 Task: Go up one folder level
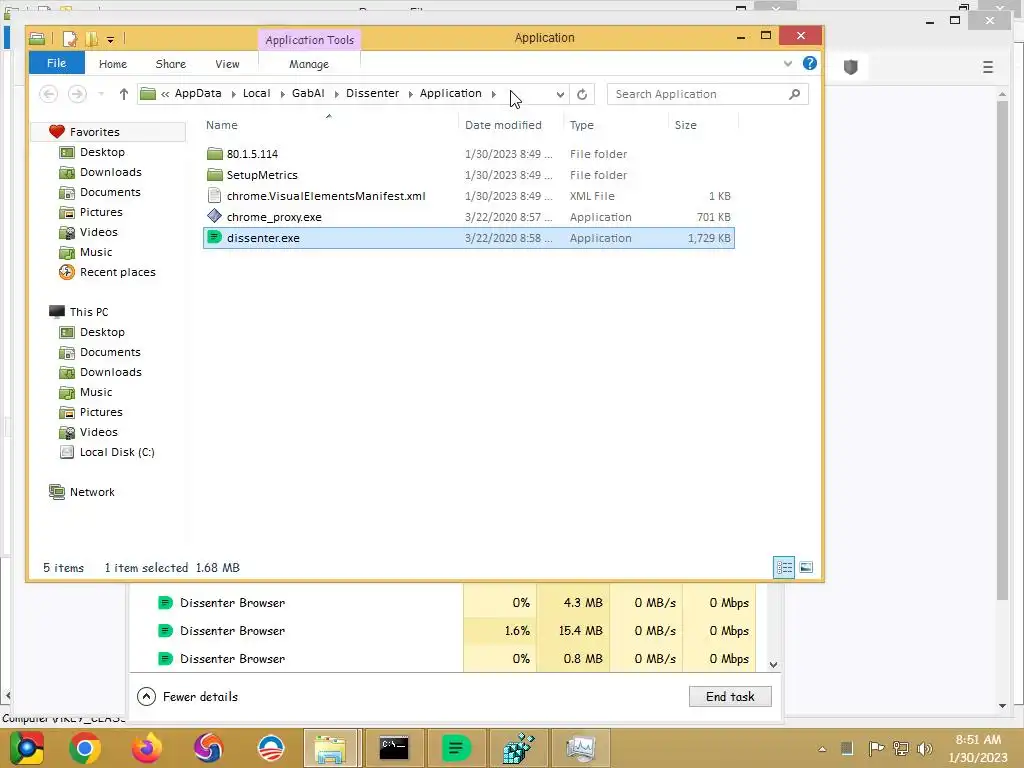(x=123, y=94)
